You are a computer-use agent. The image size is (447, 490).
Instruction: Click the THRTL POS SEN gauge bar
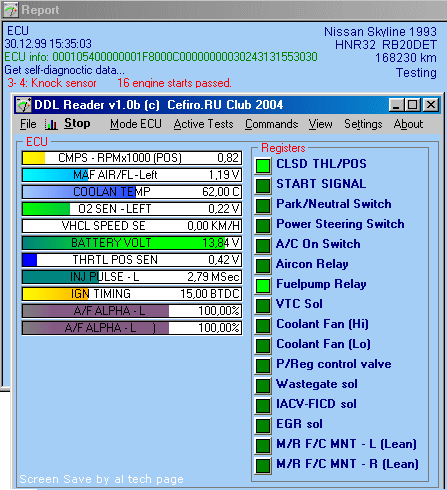pyautogui.click(x=132, y=260)
